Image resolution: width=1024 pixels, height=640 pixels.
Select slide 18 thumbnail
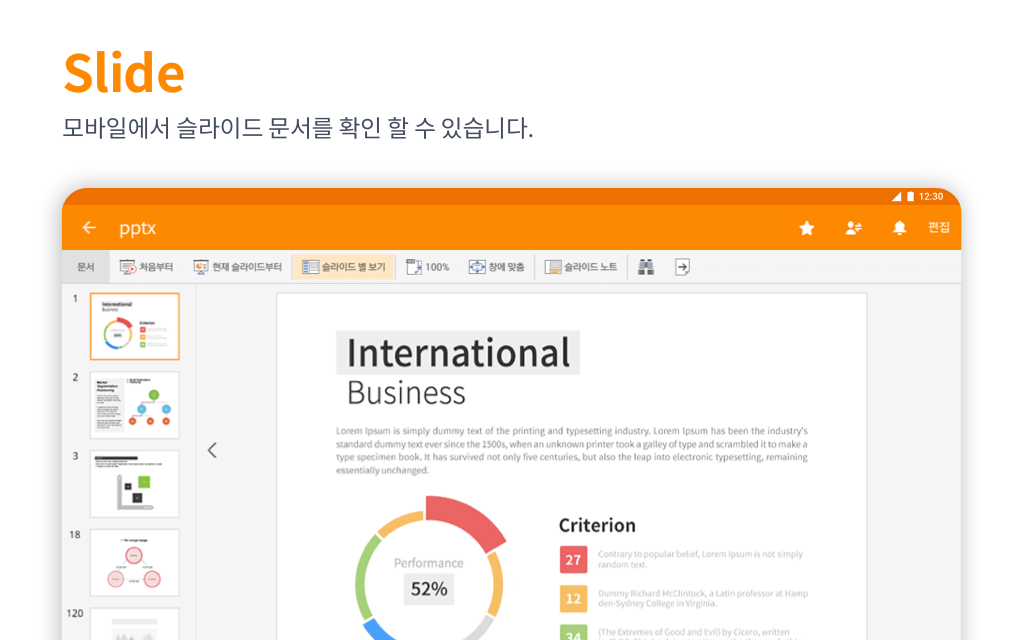click(135, 562)
